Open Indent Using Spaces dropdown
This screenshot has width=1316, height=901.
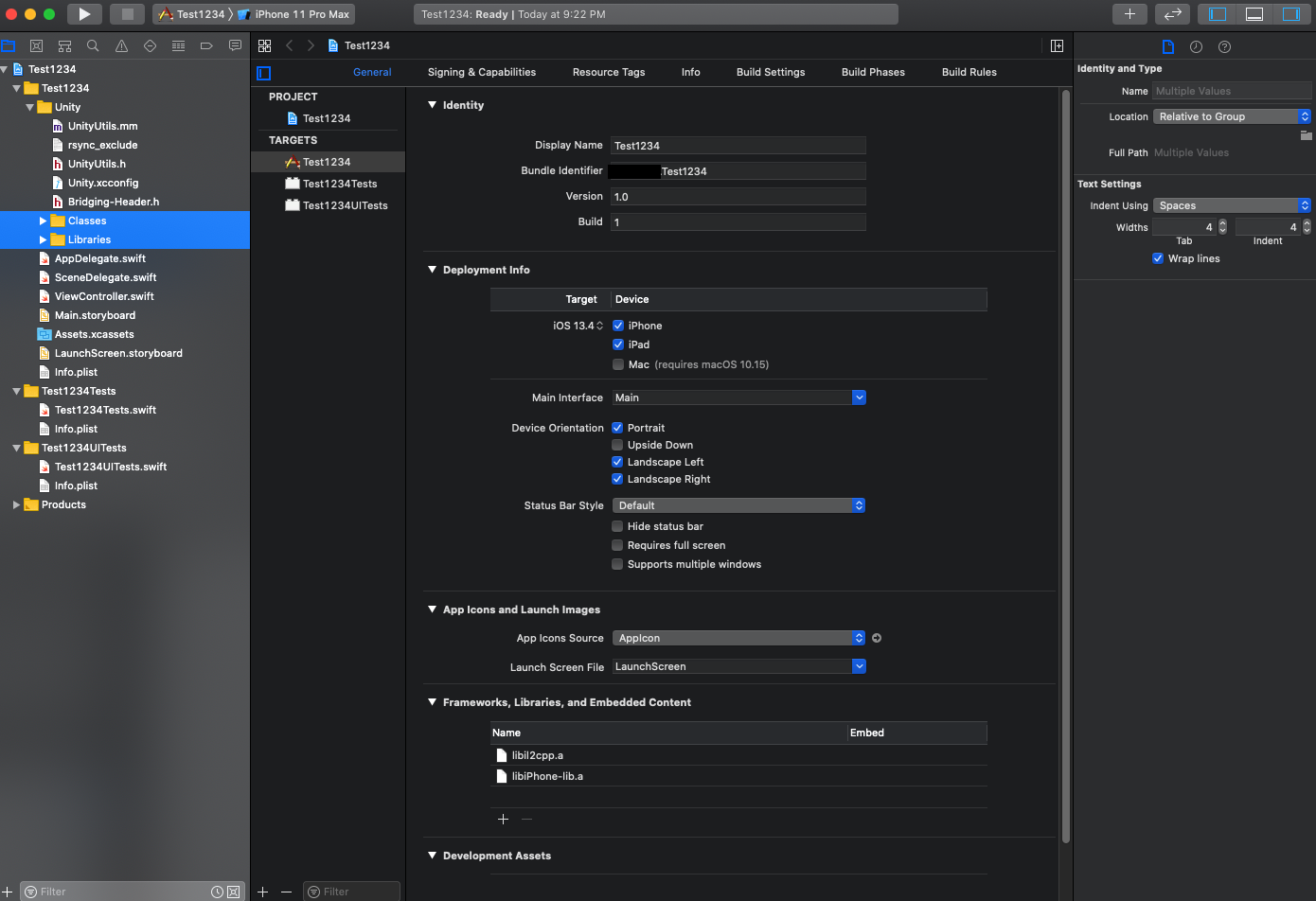click(1232, 205)
